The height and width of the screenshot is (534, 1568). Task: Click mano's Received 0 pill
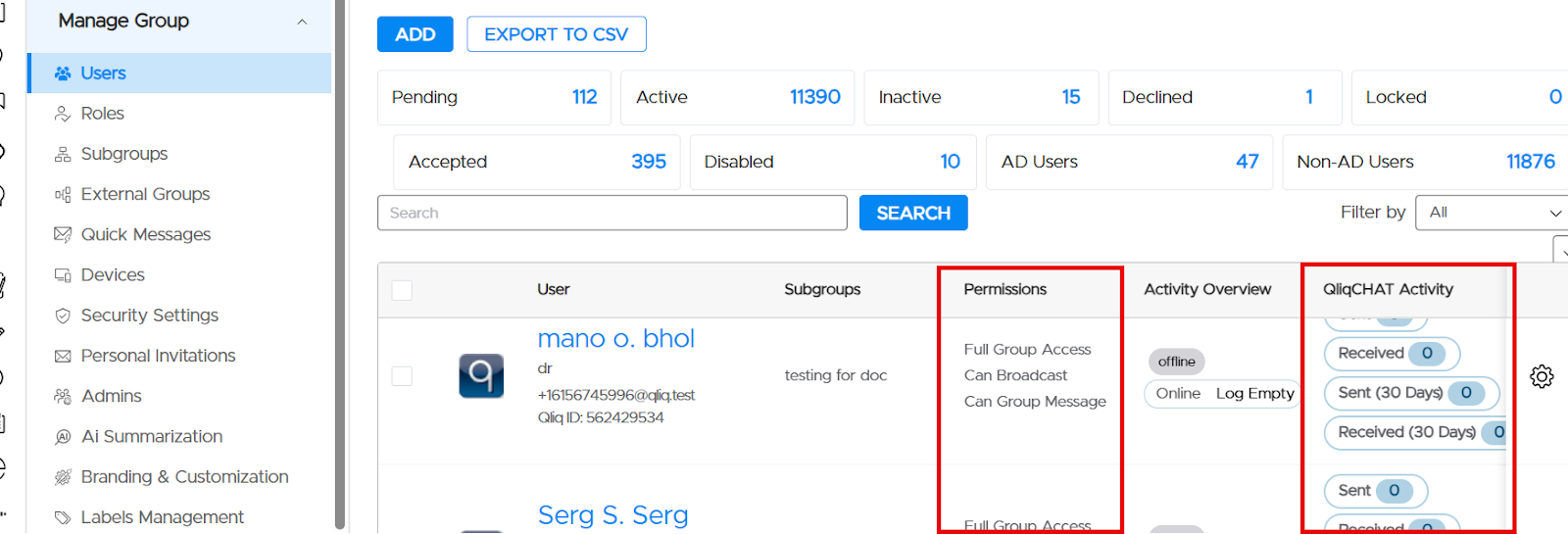coord(1393,353)
